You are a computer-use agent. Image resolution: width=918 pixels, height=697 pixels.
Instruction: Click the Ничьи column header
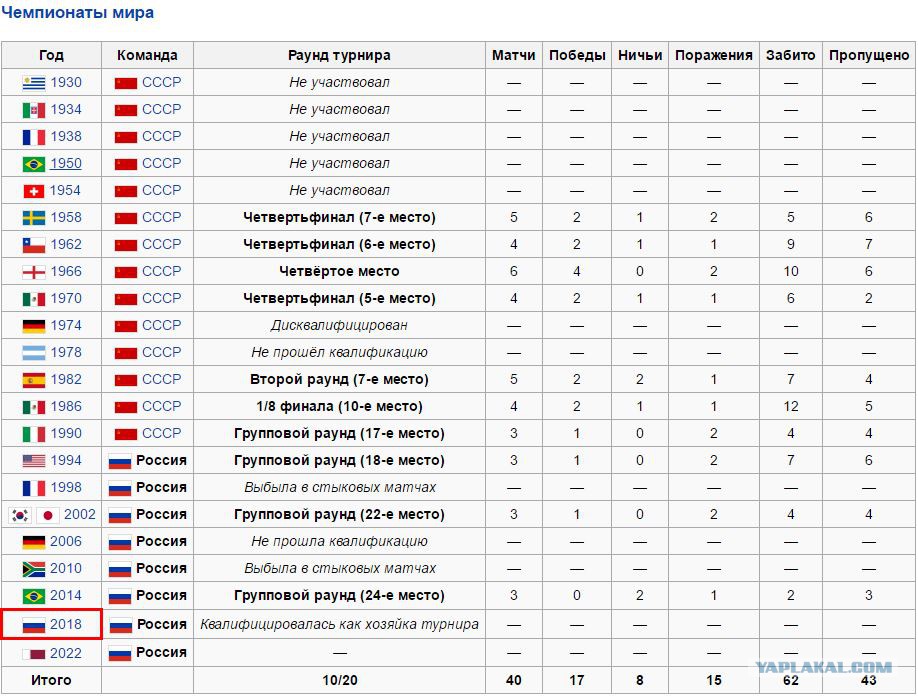[640, 55]
